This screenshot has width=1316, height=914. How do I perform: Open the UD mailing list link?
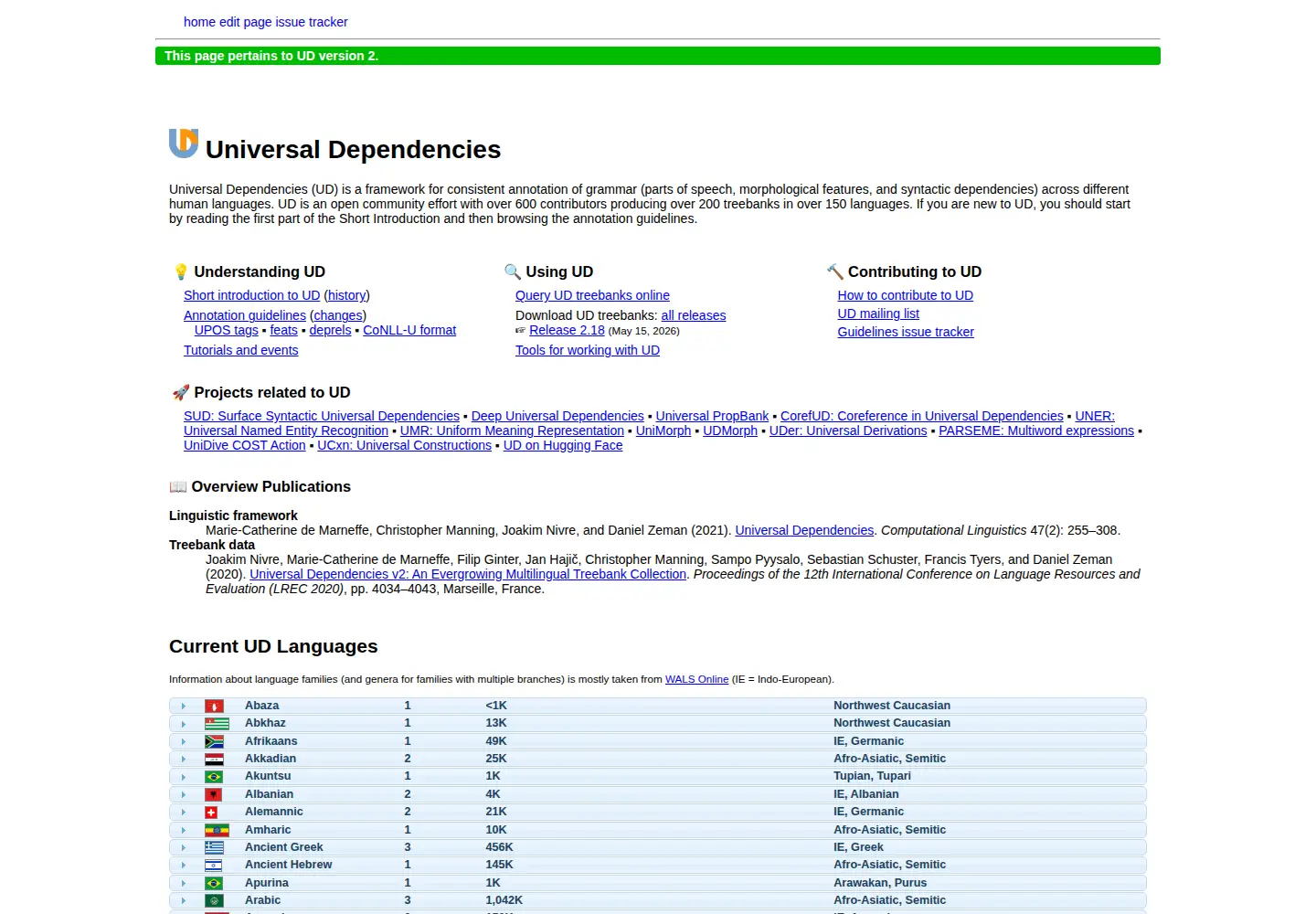[x=878, y=314]
